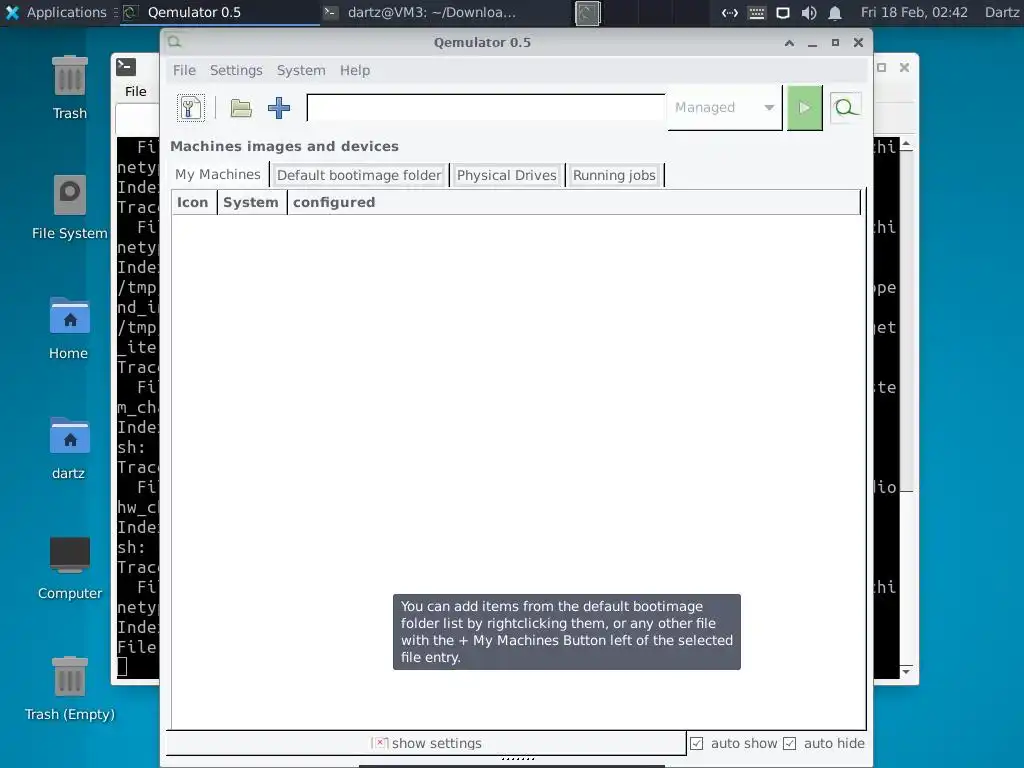The height and width of the screenshot is (768, 1024).
Task: Switch to My Machines tab
Action: (217, 174)
